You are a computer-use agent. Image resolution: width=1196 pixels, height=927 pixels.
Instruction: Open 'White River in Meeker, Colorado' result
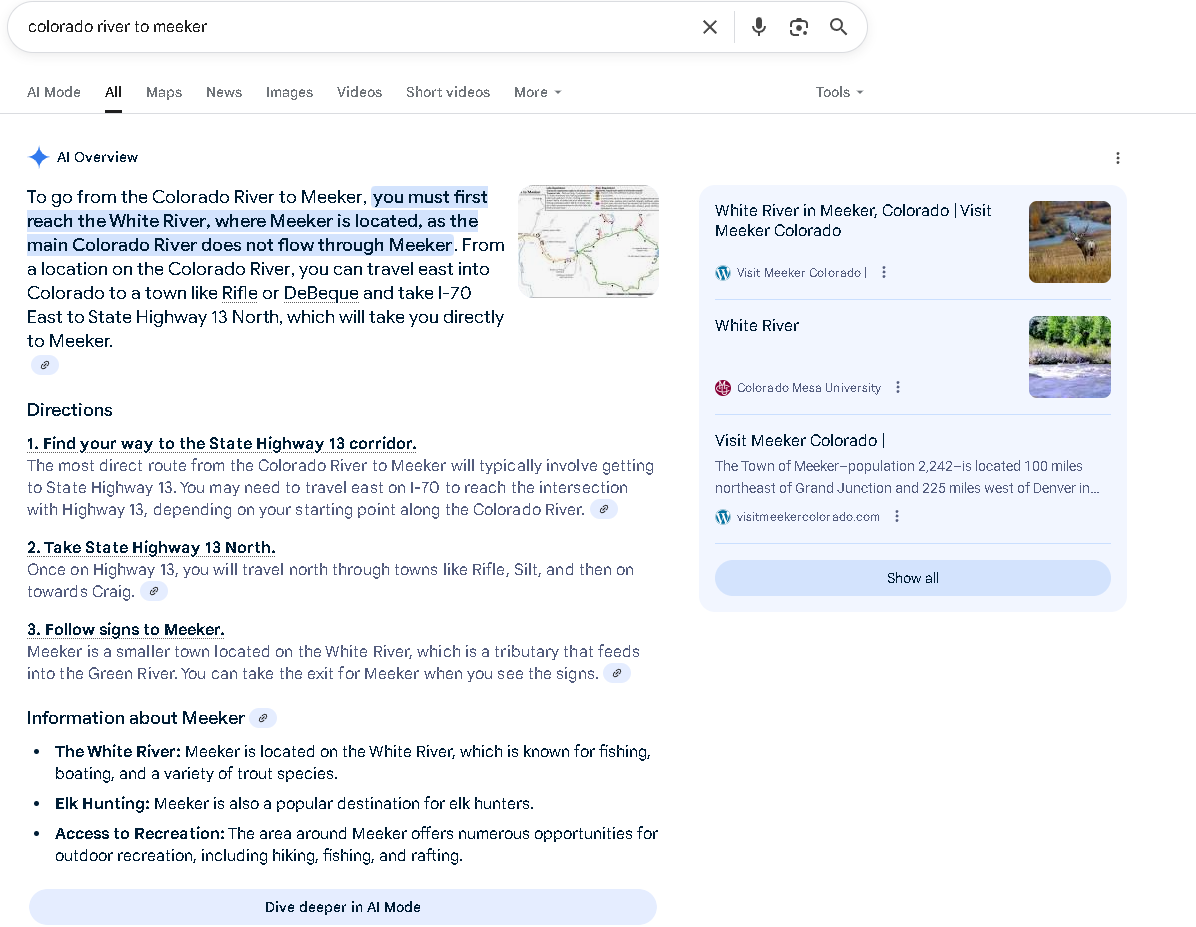(853, 220)
